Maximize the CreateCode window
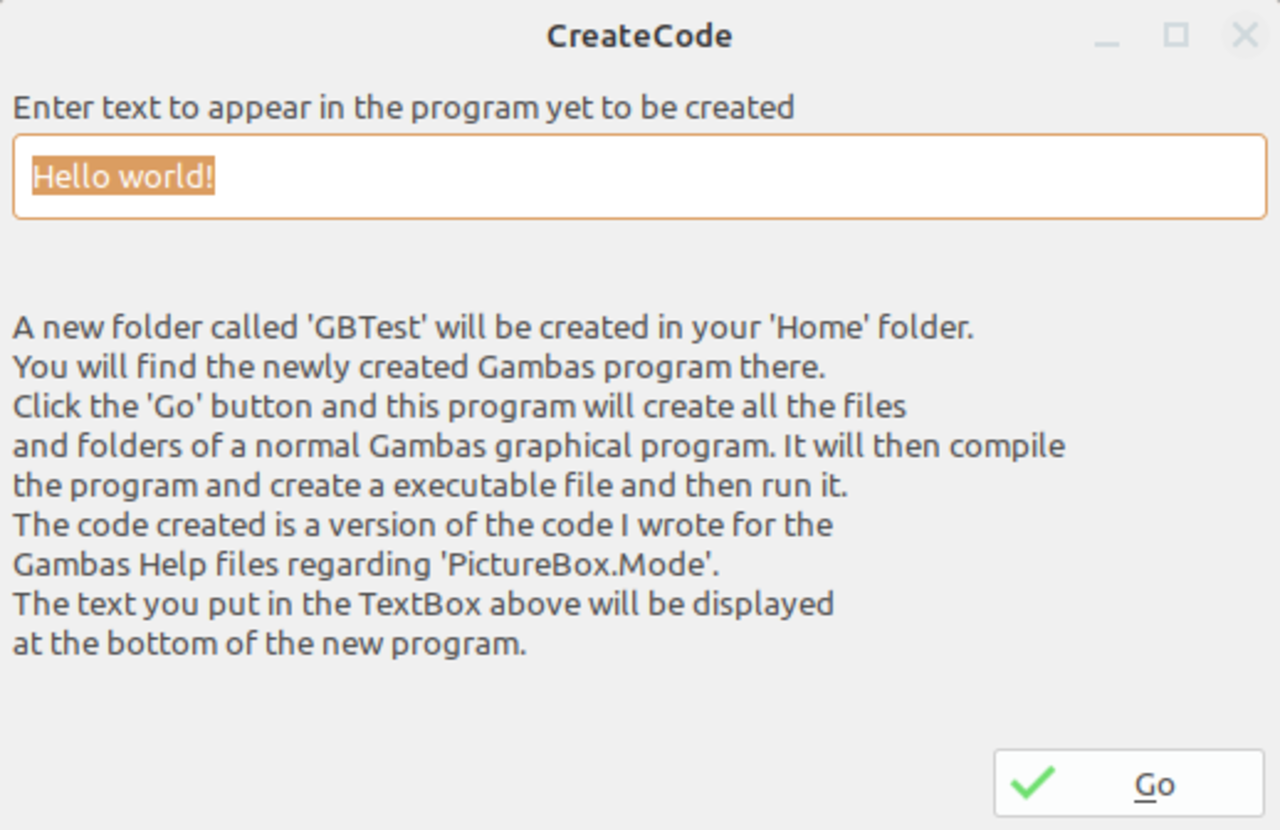This screenshot has width=1280, height=830. tap(1176, 36)
